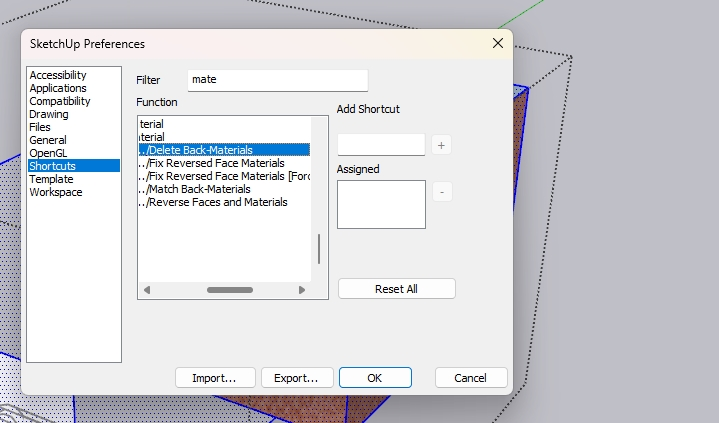Close the SketchUp Preferences dialog

click(x=498, y=43)
